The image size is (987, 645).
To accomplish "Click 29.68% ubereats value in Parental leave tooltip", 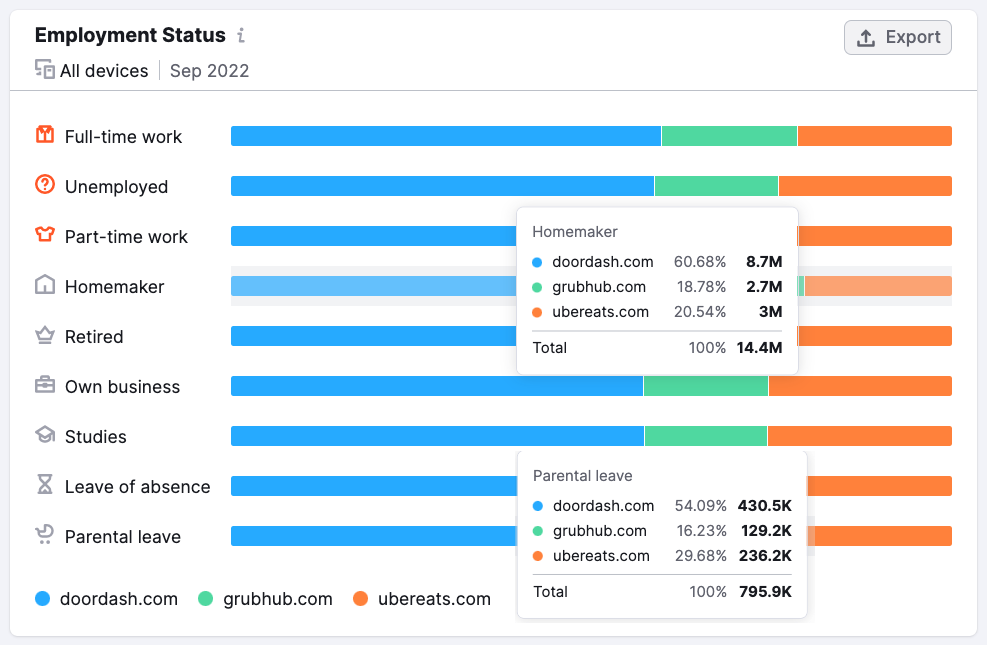I will tap(701, 556).
